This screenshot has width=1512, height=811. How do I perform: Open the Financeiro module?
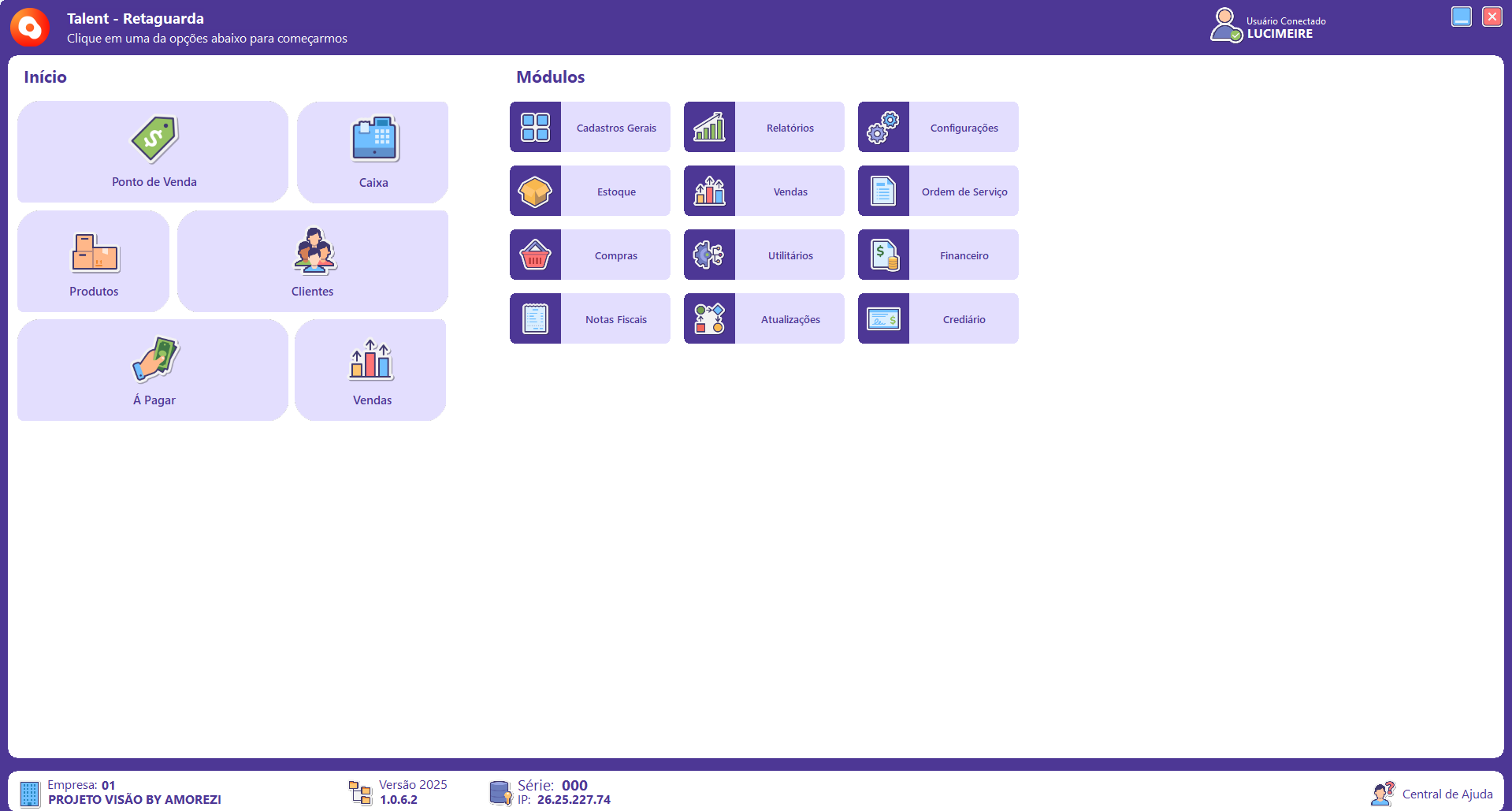point(964,255)
